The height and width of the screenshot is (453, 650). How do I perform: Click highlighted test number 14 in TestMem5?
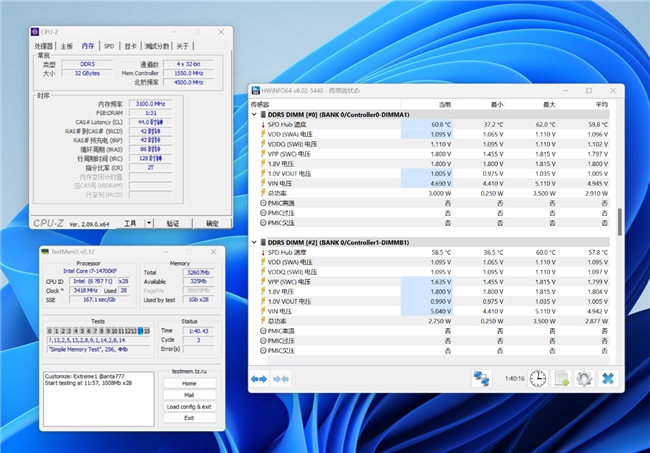[140, 330]
